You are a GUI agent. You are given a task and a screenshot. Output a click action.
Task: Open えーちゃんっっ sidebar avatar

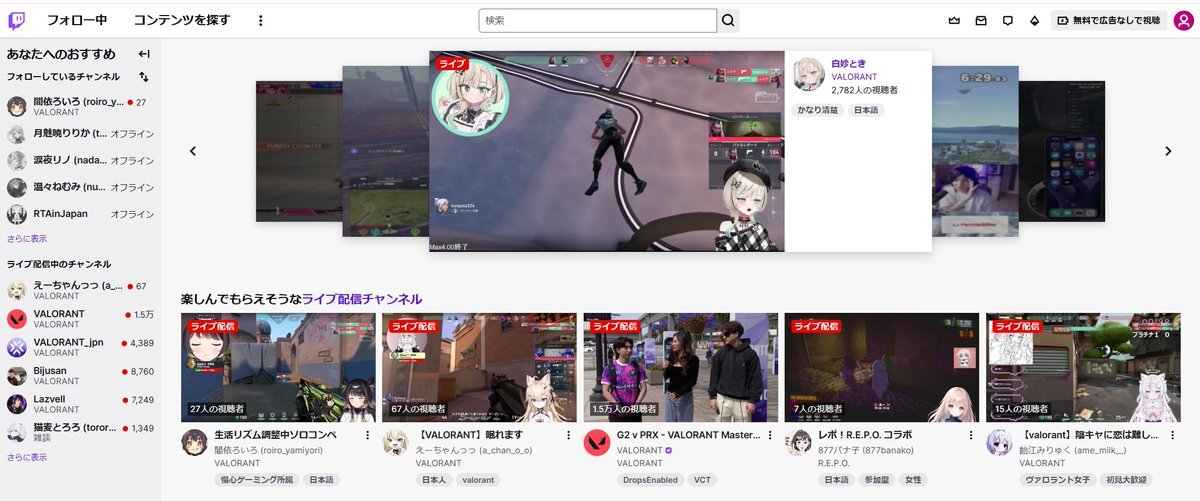[x=17, y=290]
